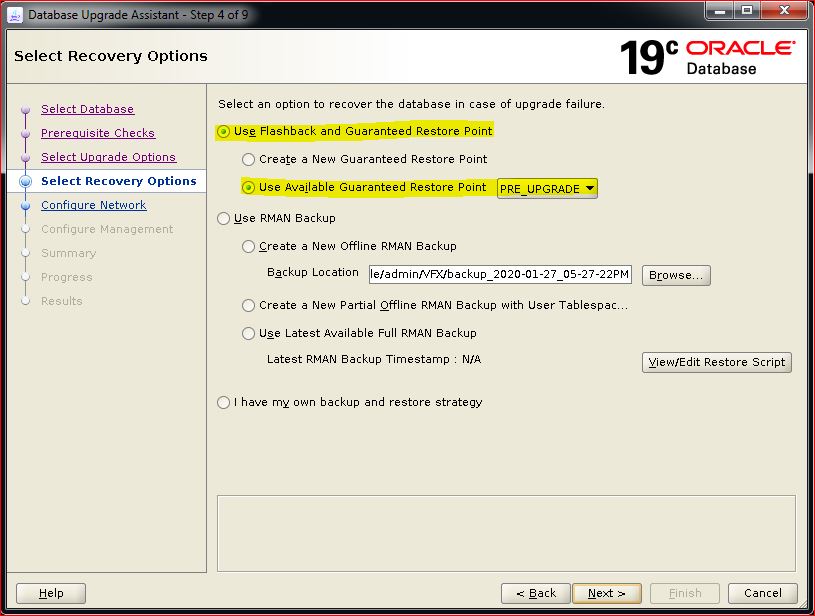Click View/Edit Restore Script button
The width and height of the screenshot is (815, 616).
pos(716,362)
